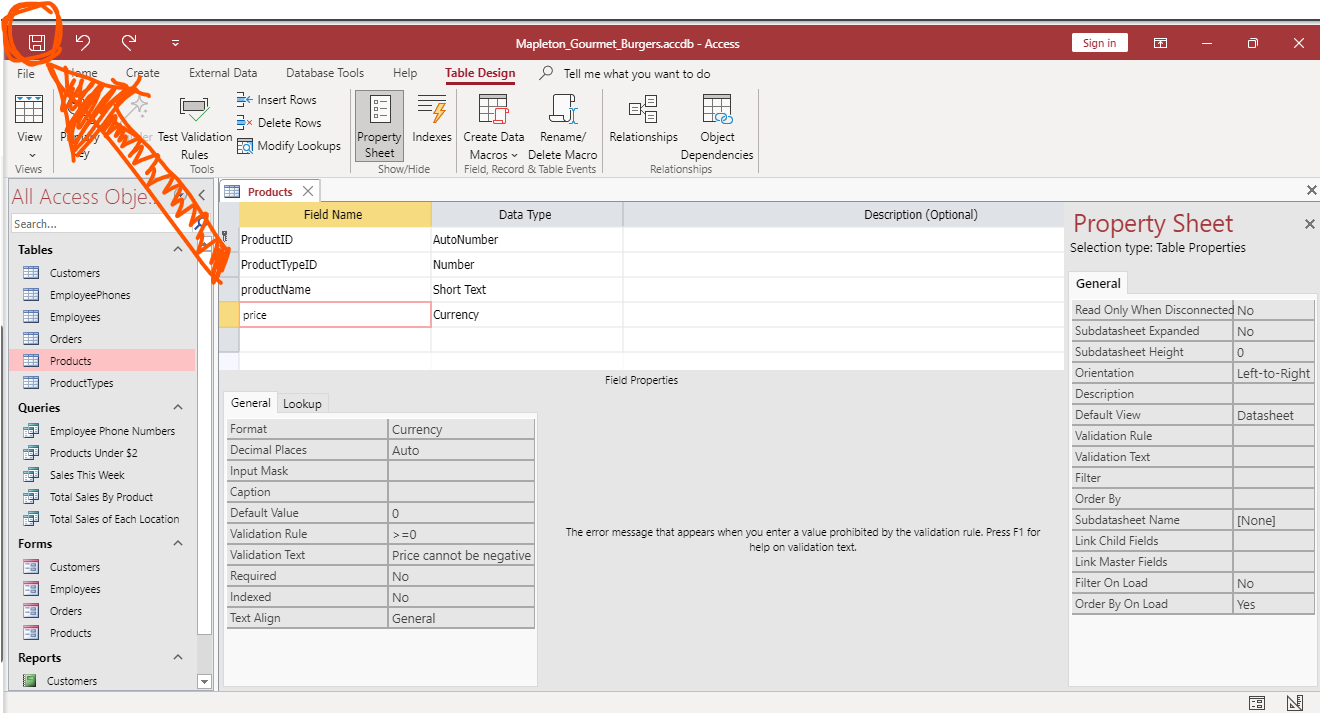Open the EmployeePhones table
The height and width of the screenshot is (713, 1320).
pyautogui.click(x=90, y=295)
